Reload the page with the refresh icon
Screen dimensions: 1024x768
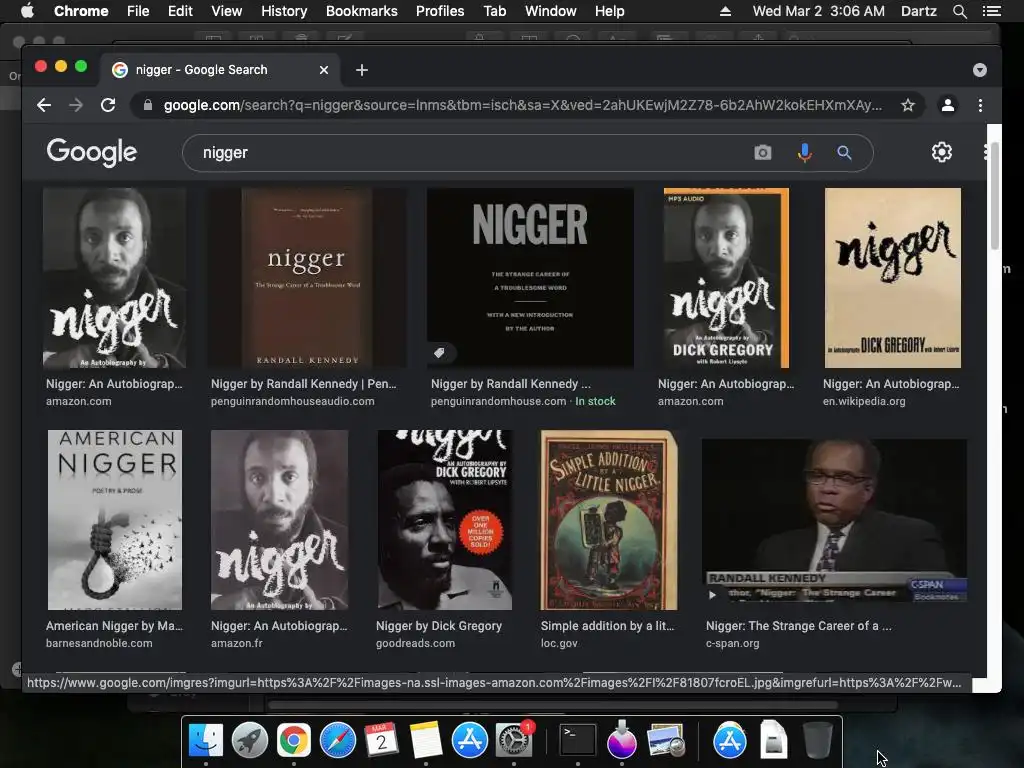pos(108,105)
